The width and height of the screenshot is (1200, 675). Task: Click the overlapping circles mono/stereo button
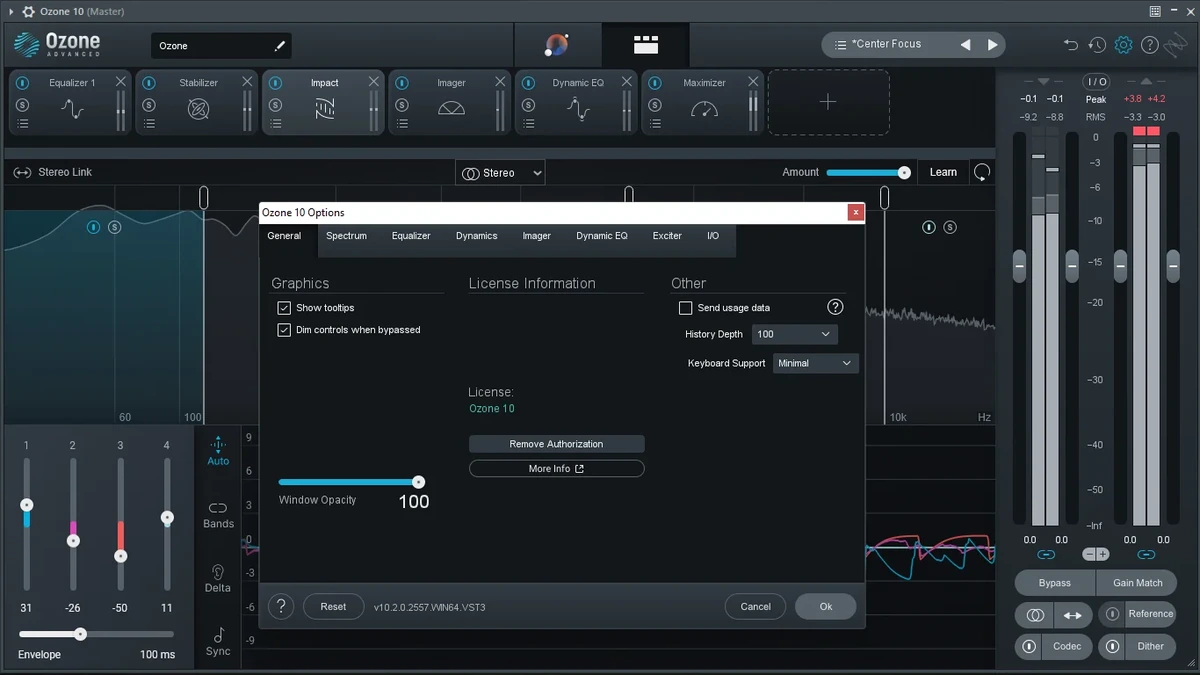[1035, 615]
